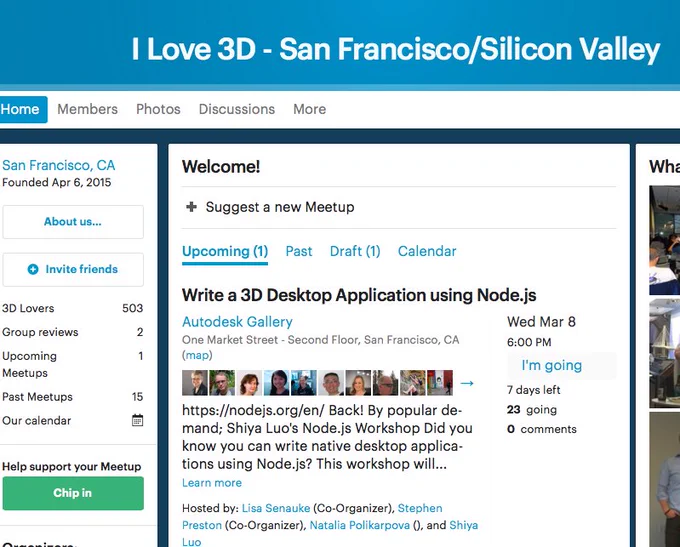Go to the Members tab
This screenshot has height=547, width=680.
point(88,109)
